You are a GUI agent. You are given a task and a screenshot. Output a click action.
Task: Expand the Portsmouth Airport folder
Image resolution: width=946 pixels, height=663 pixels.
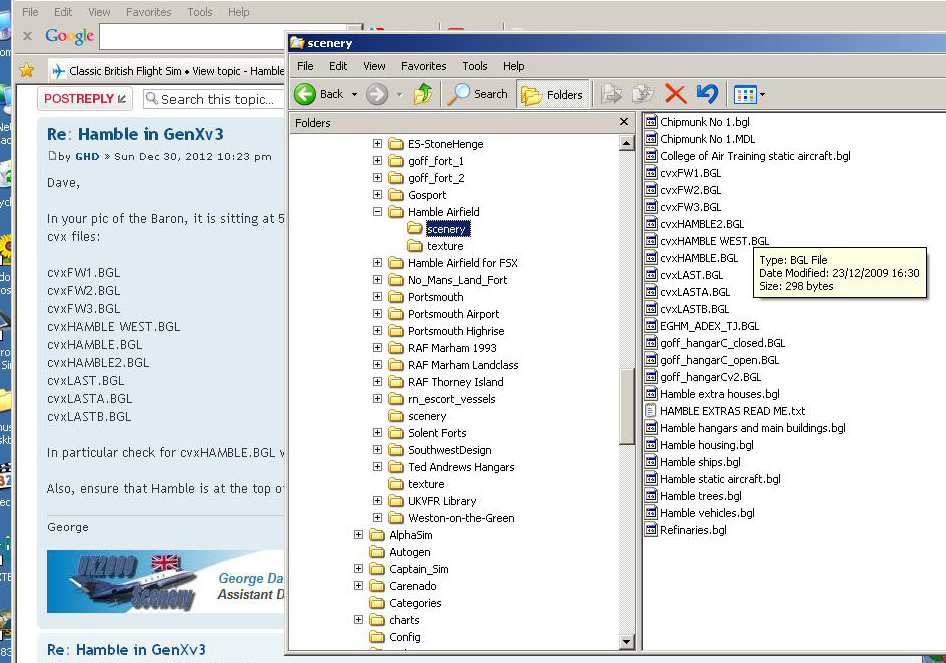tap(377, 314)
